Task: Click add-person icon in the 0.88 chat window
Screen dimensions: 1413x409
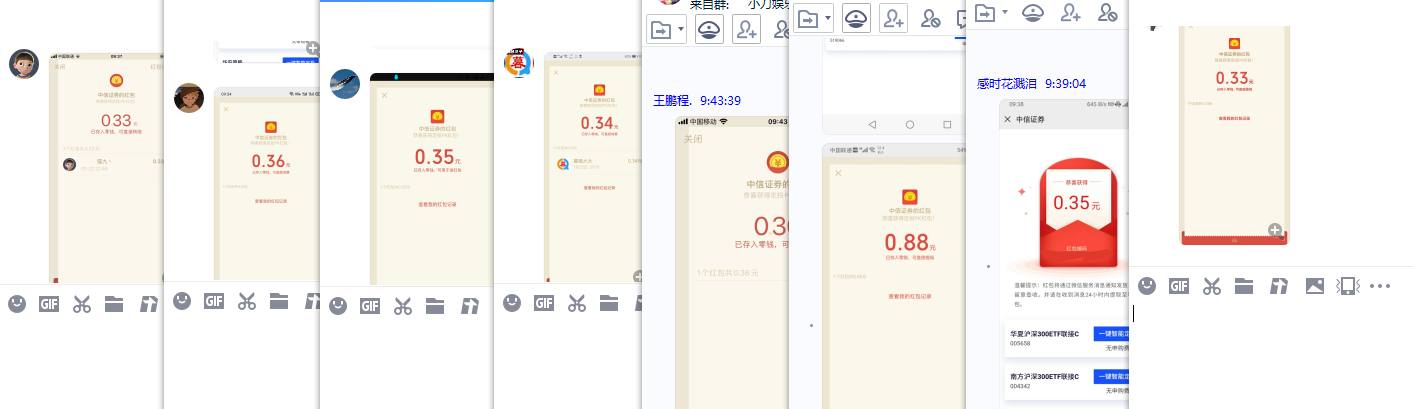Action: coord(893,17)
